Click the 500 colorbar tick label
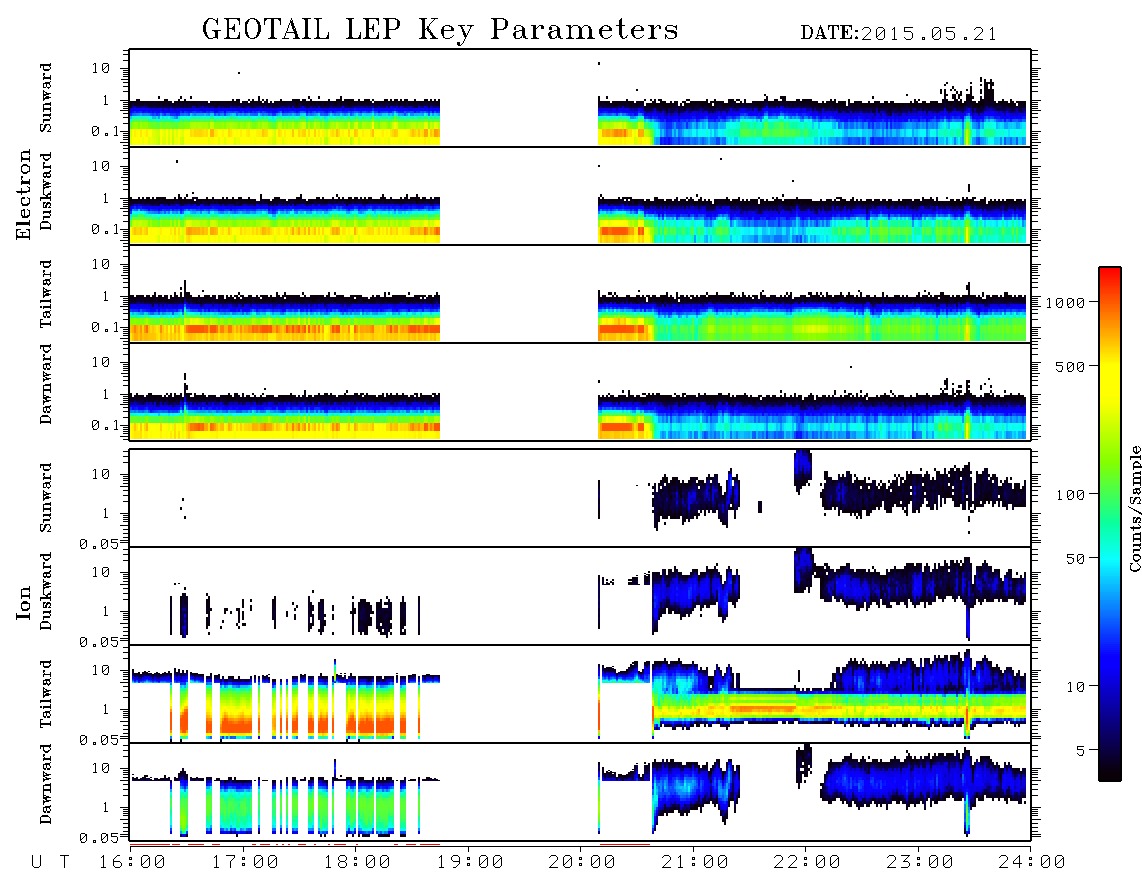 pos(1070,366)
